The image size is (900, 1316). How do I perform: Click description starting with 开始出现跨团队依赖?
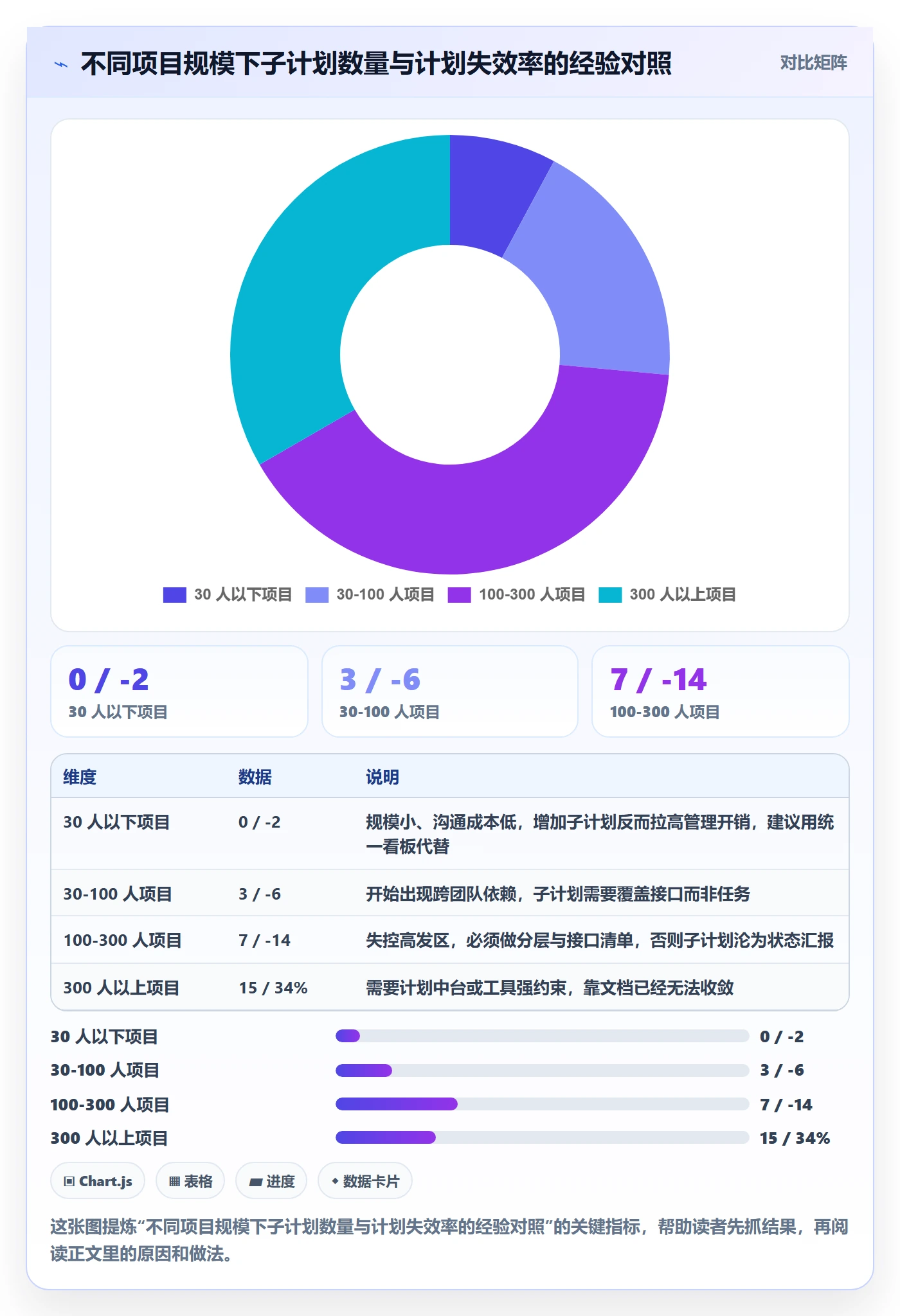click(558, 894)
